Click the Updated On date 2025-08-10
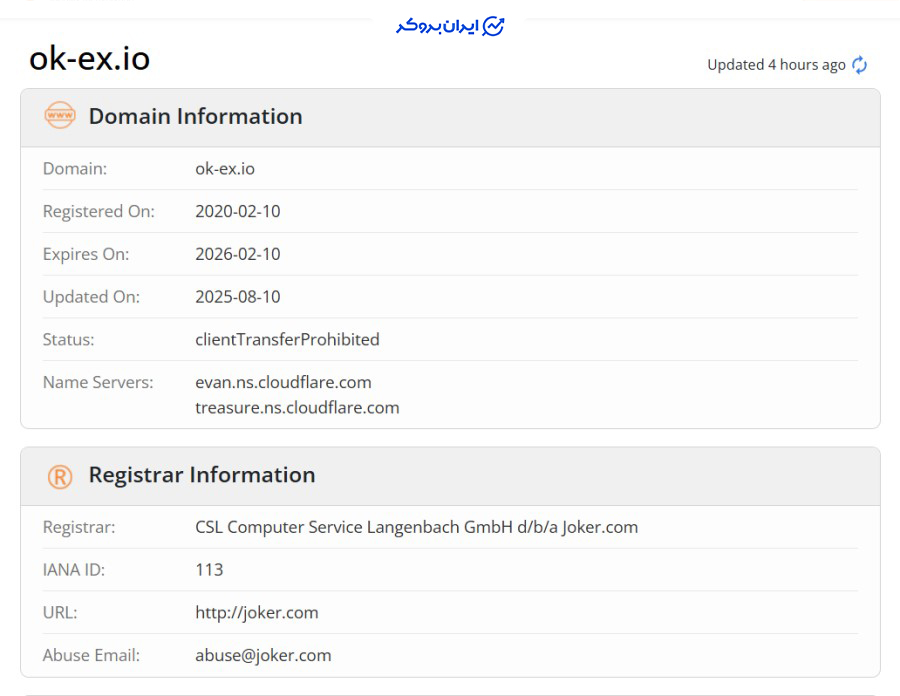 pyautogui.click(x=237, y=297)
